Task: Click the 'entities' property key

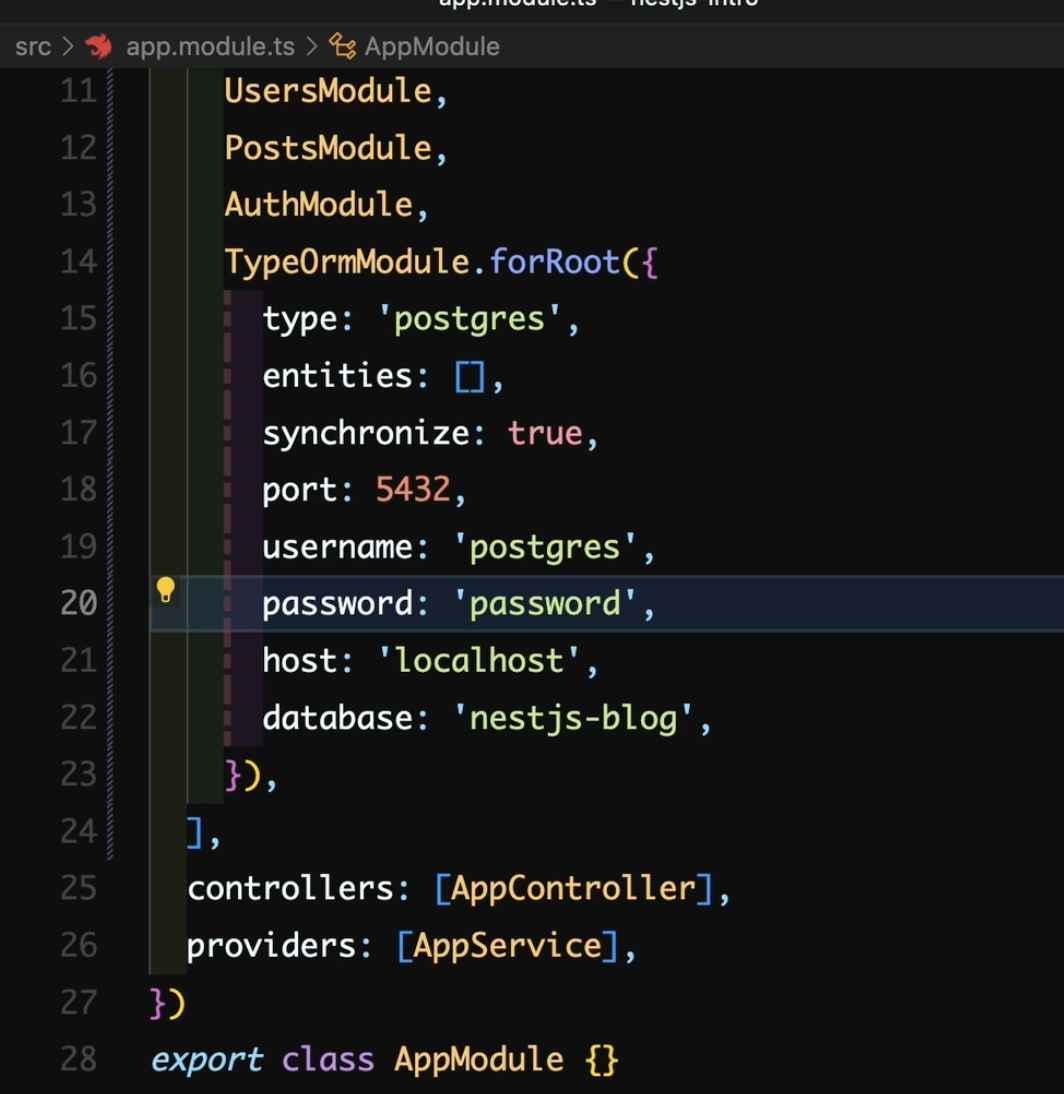Action: pos(337,375)
